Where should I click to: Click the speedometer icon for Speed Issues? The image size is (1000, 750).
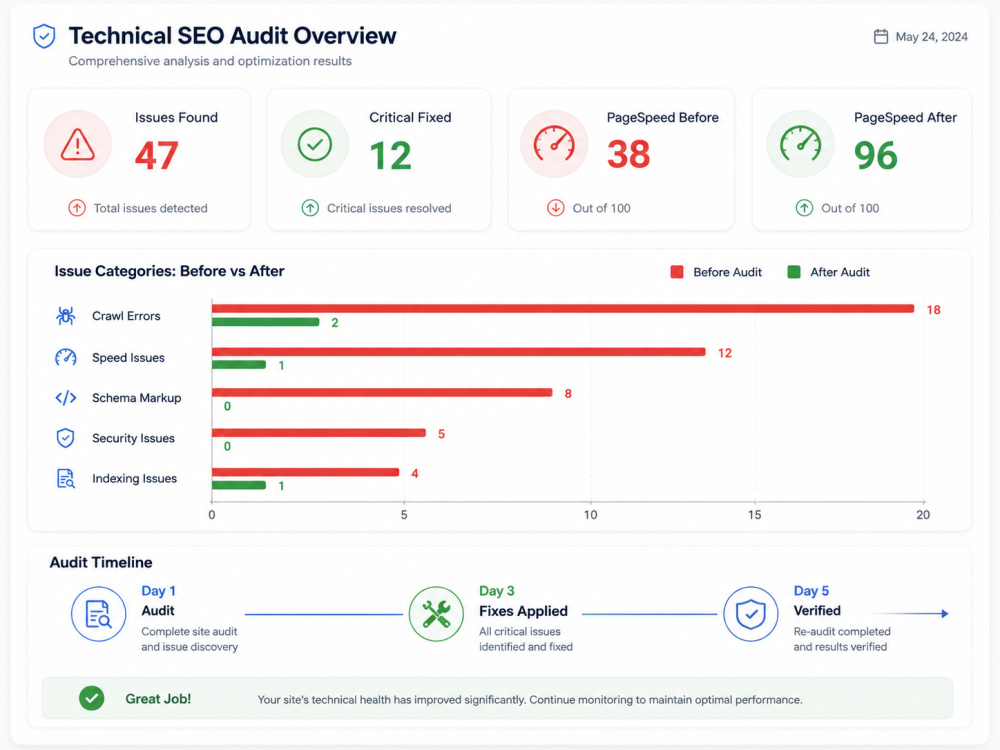click(66, 357)
